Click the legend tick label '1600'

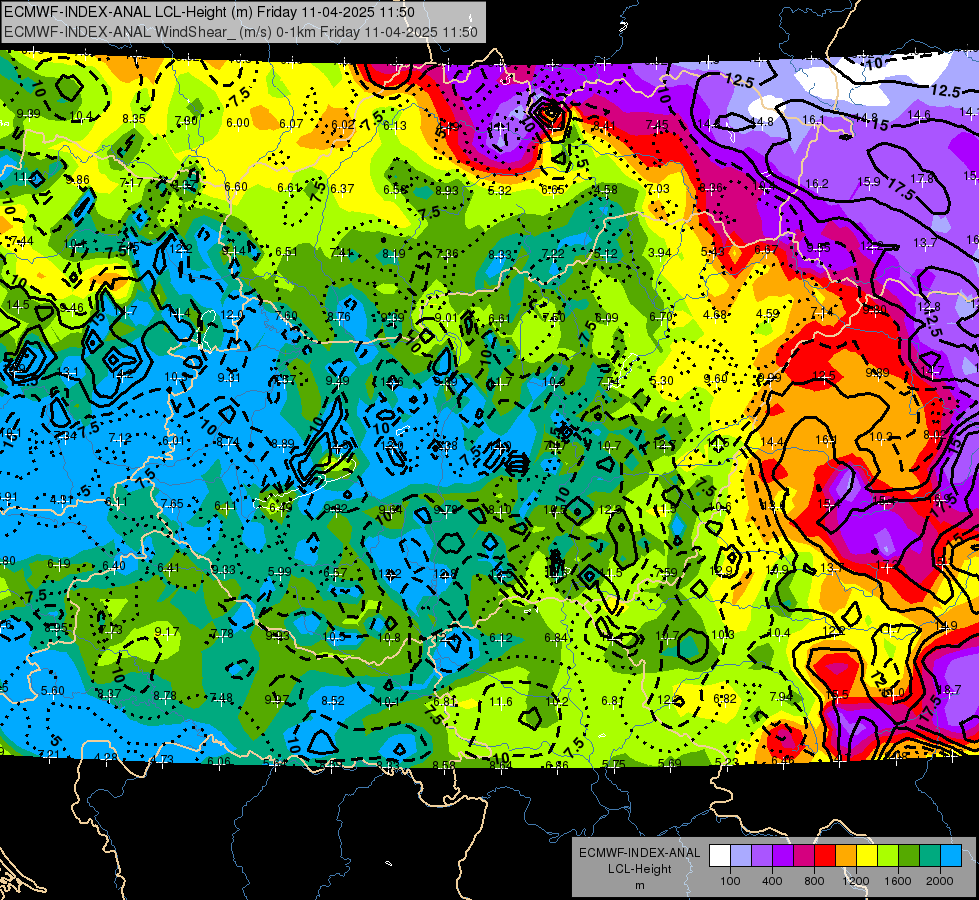coord(898,881)
